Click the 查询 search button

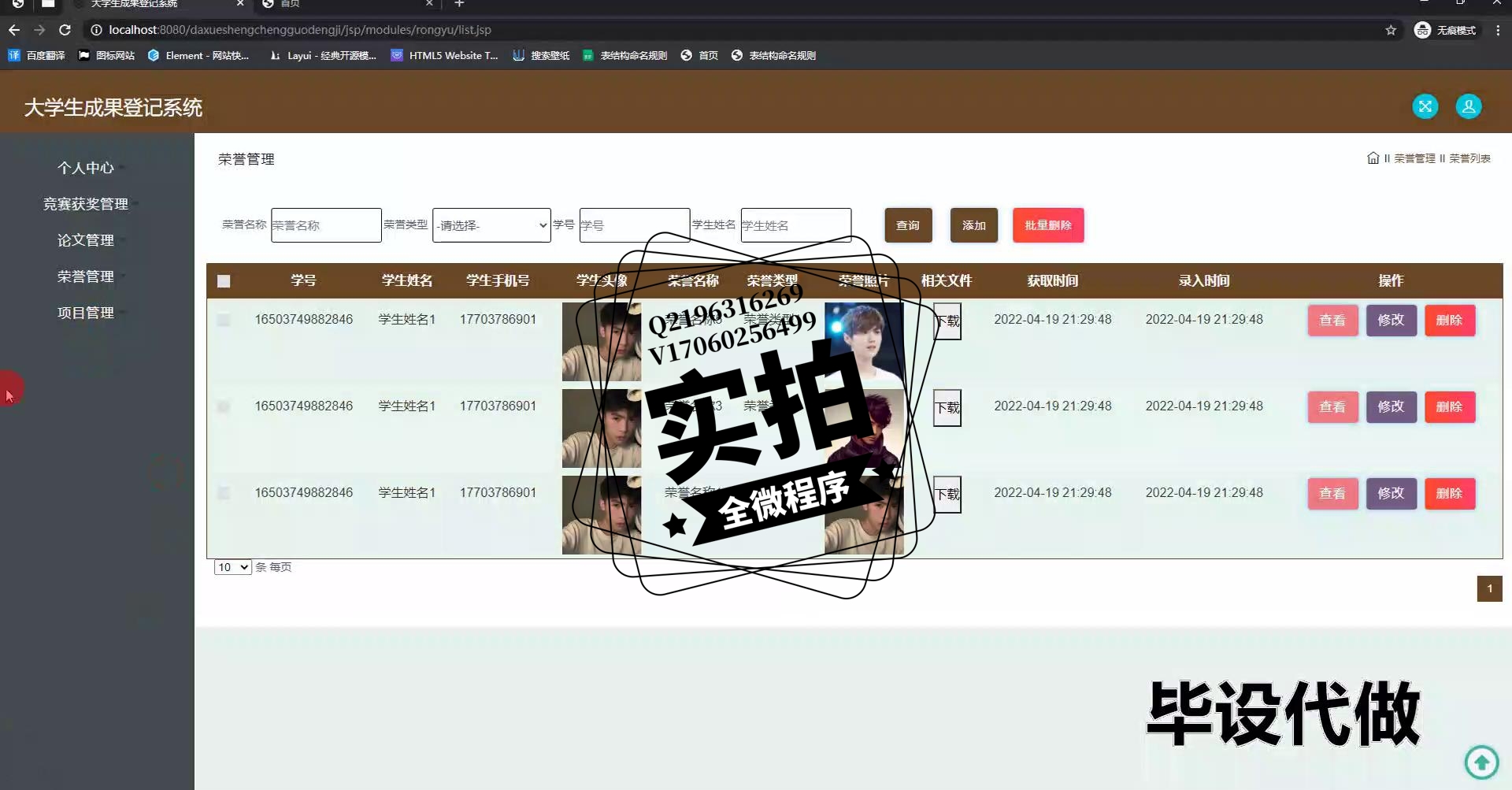pos(908,225)
